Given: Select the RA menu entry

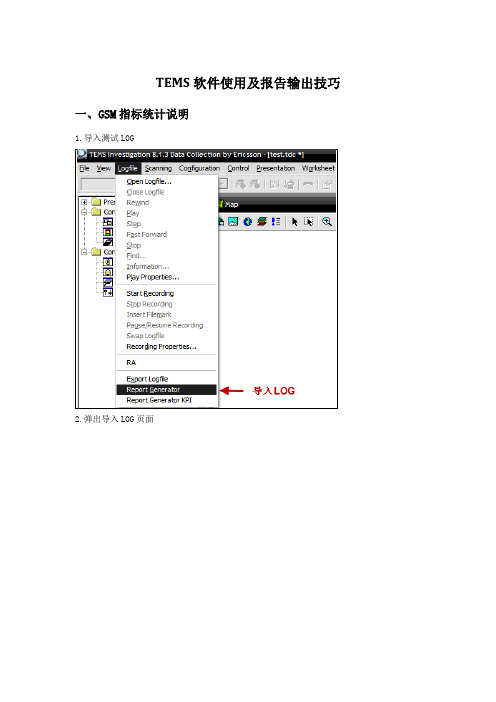Looking at the screenshot, I should pyautogui.click(x=167, y=363).
